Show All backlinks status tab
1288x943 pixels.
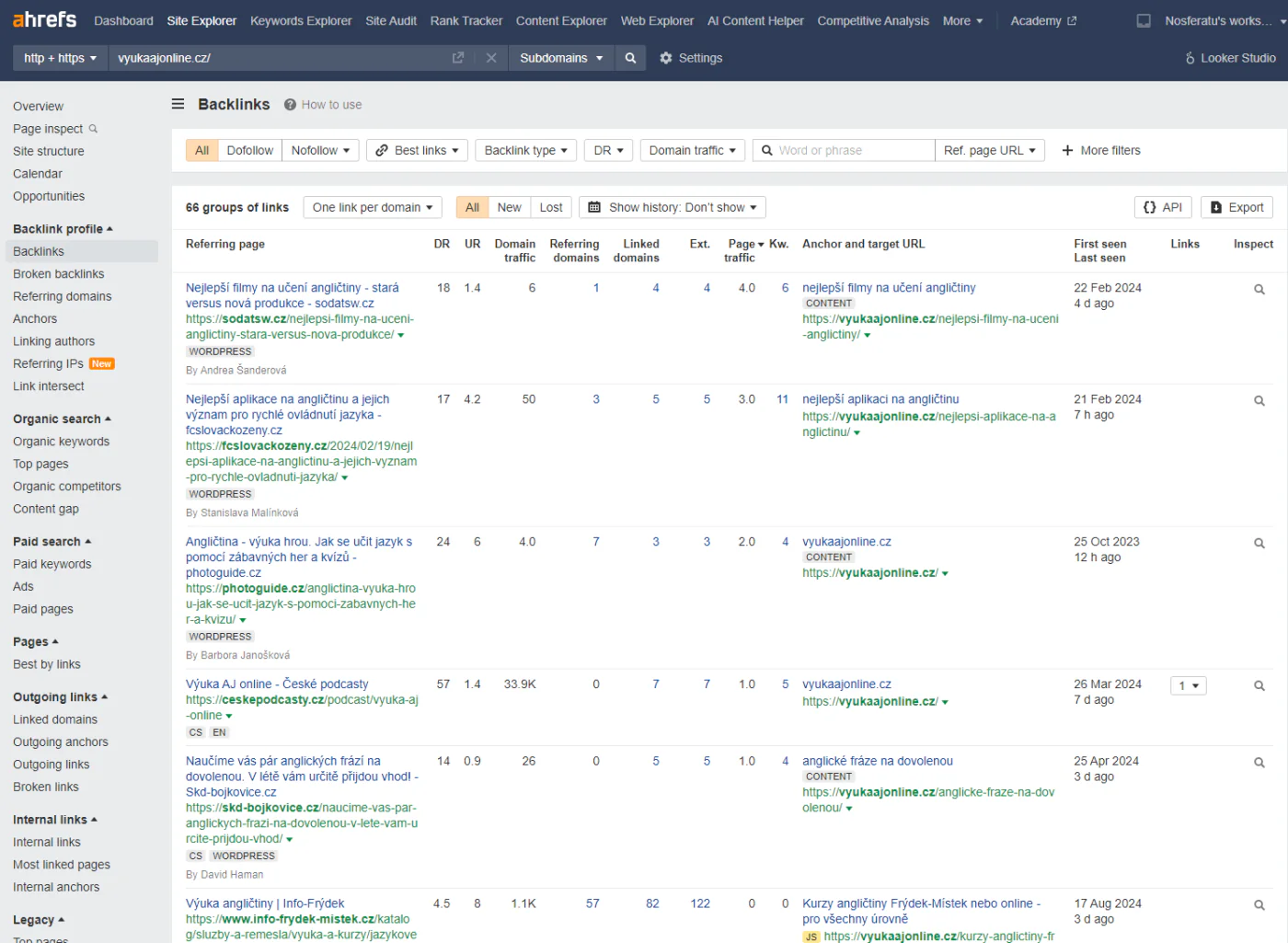coord(472,207)
